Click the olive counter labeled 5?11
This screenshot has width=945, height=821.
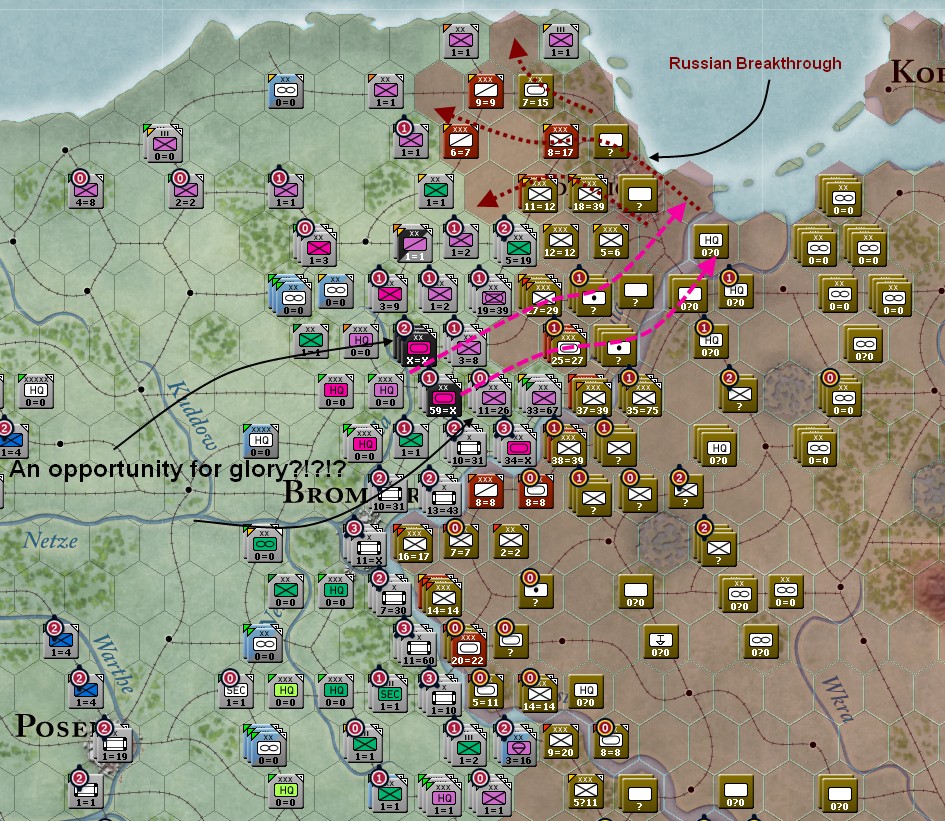[585, 791]
